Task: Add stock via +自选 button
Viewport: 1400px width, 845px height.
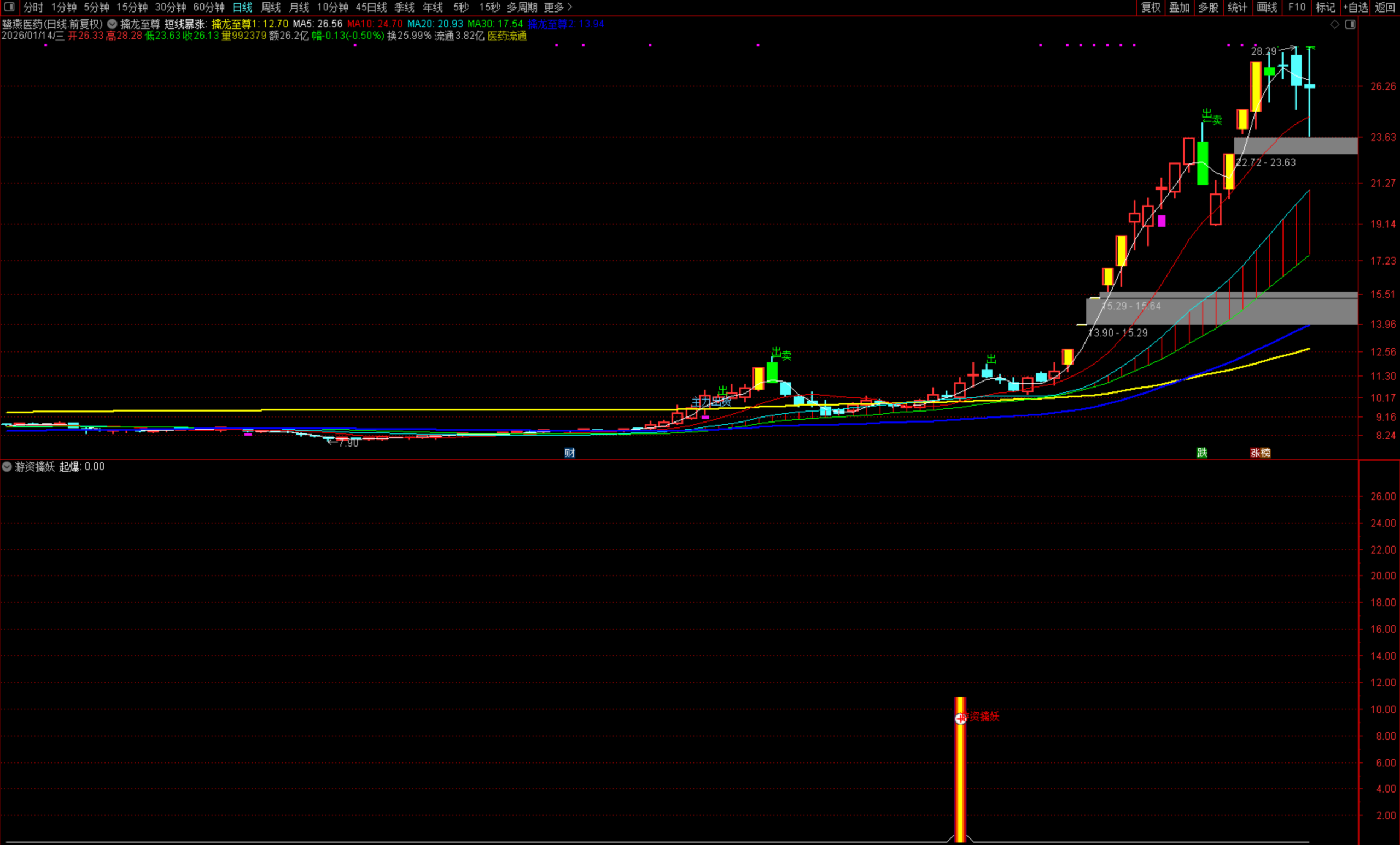Action: pos(1355,8)
